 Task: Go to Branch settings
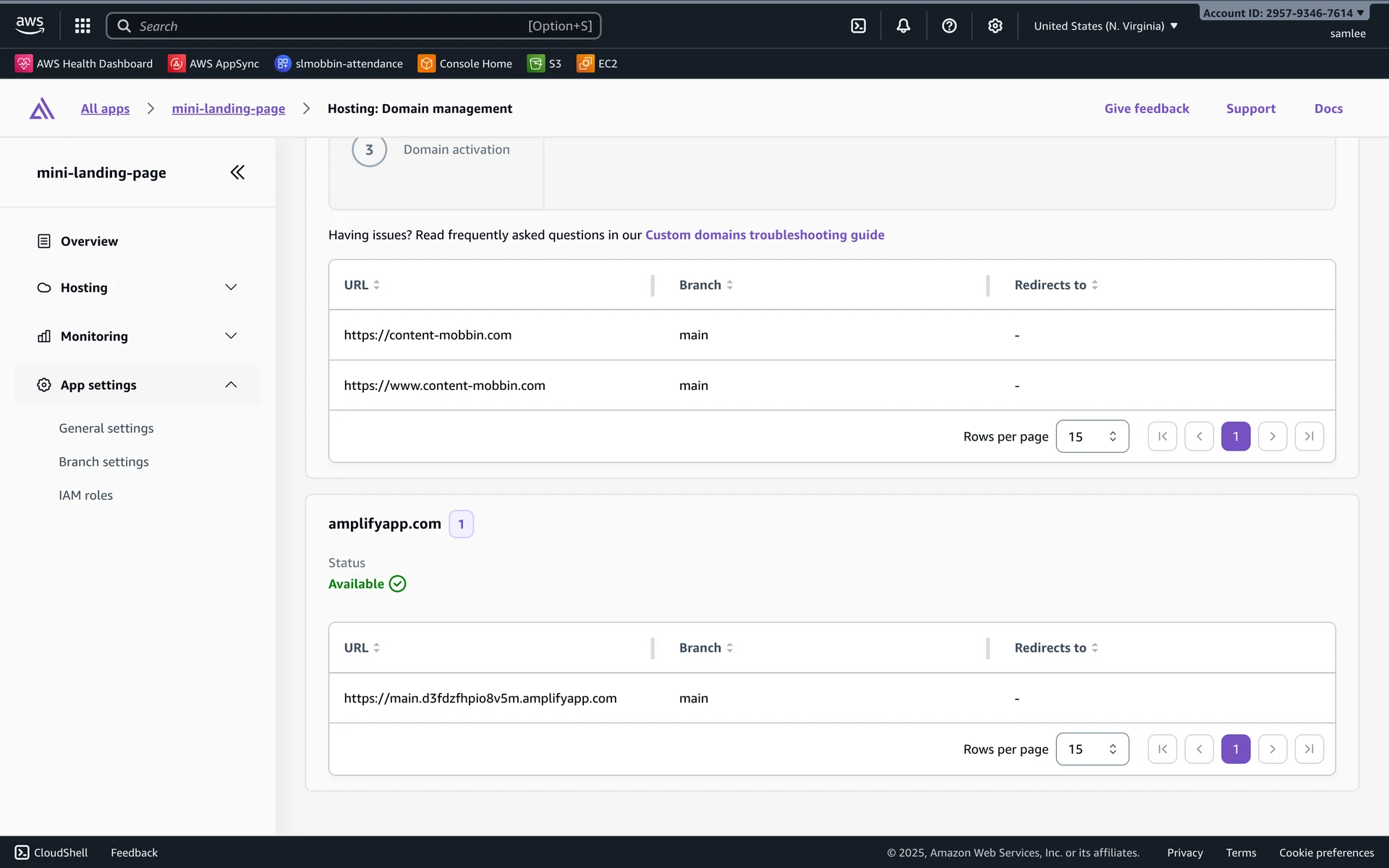coord(103,461)
